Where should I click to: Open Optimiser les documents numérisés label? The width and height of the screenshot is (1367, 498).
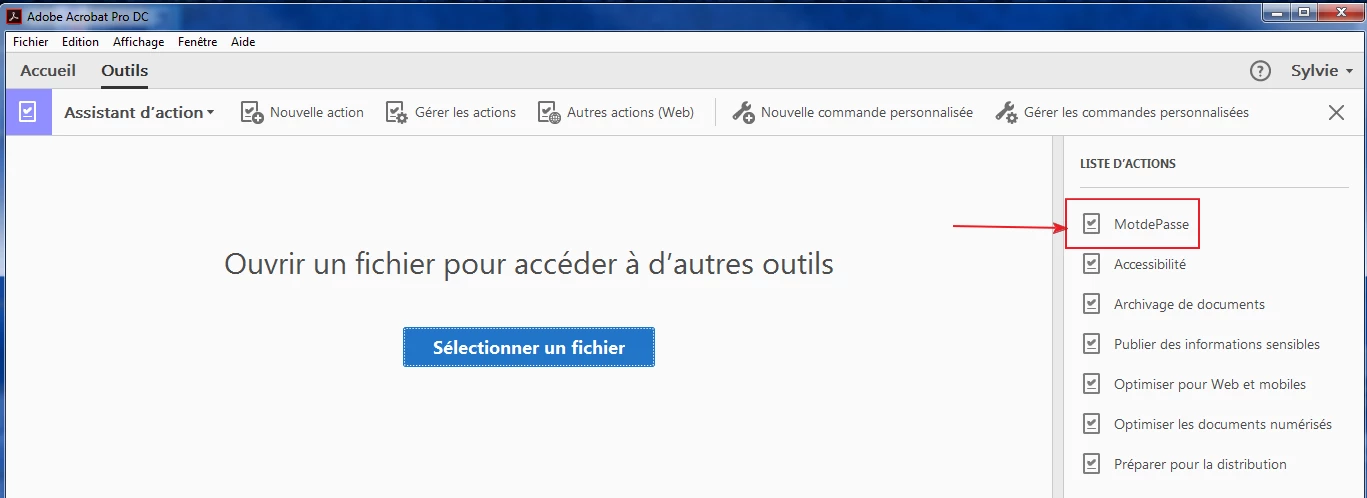(x=1223, y=424)
